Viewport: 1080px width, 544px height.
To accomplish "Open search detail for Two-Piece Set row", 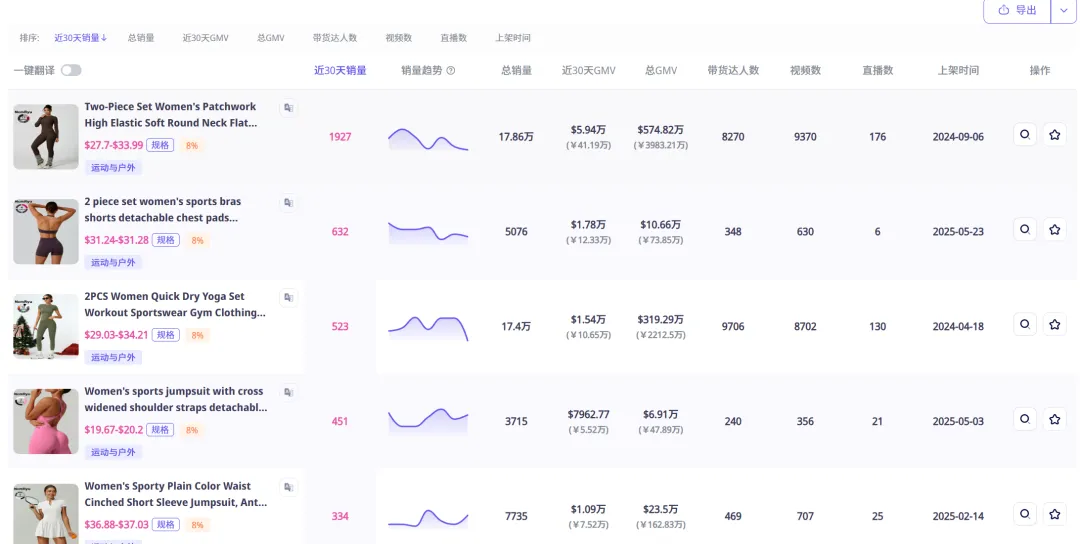I will pos(1025,135).
